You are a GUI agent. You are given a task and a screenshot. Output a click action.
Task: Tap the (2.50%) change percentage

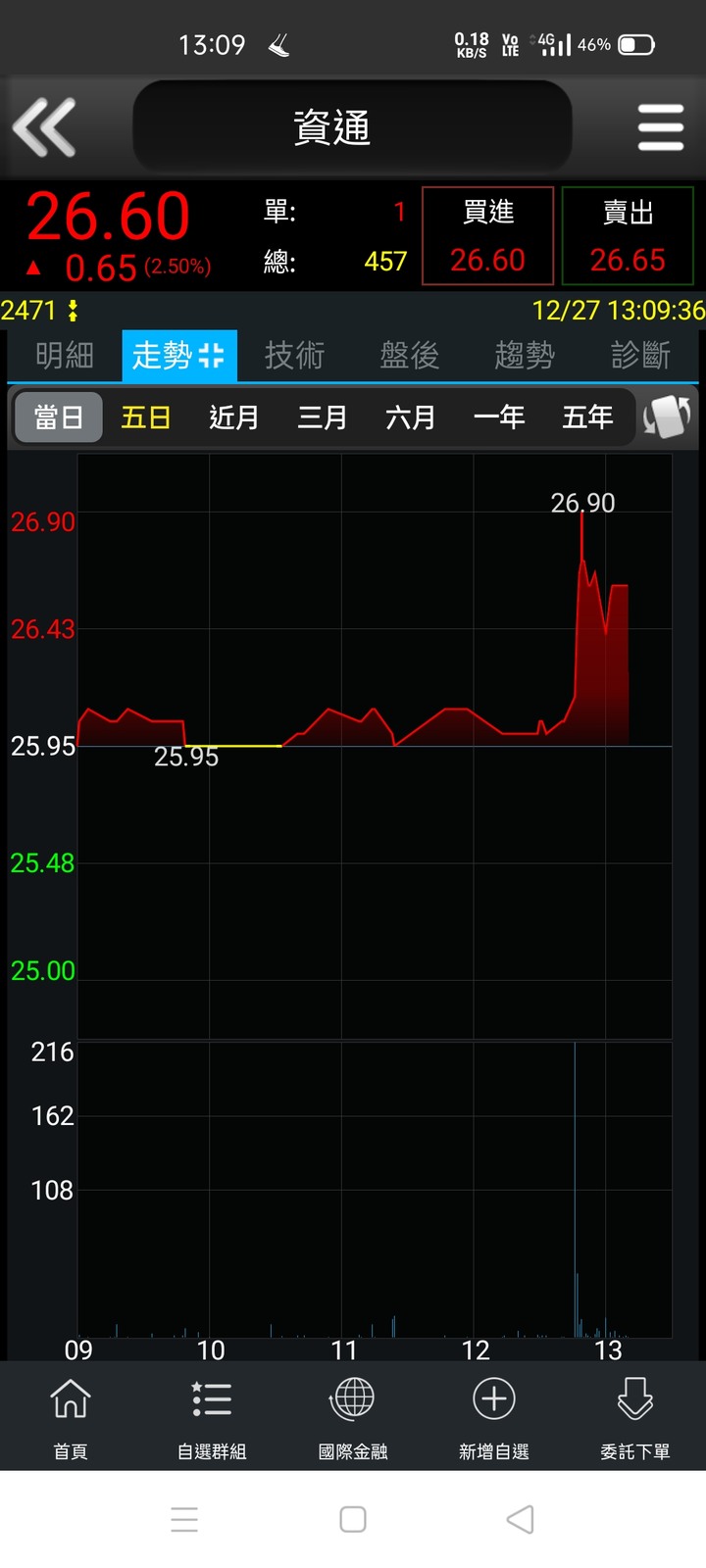[177, 267]
